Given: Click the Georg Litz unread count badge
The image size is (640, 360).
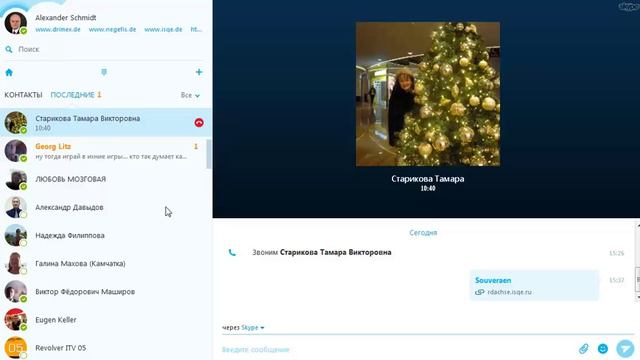Looking at the screenshot, I should point(196,146).
